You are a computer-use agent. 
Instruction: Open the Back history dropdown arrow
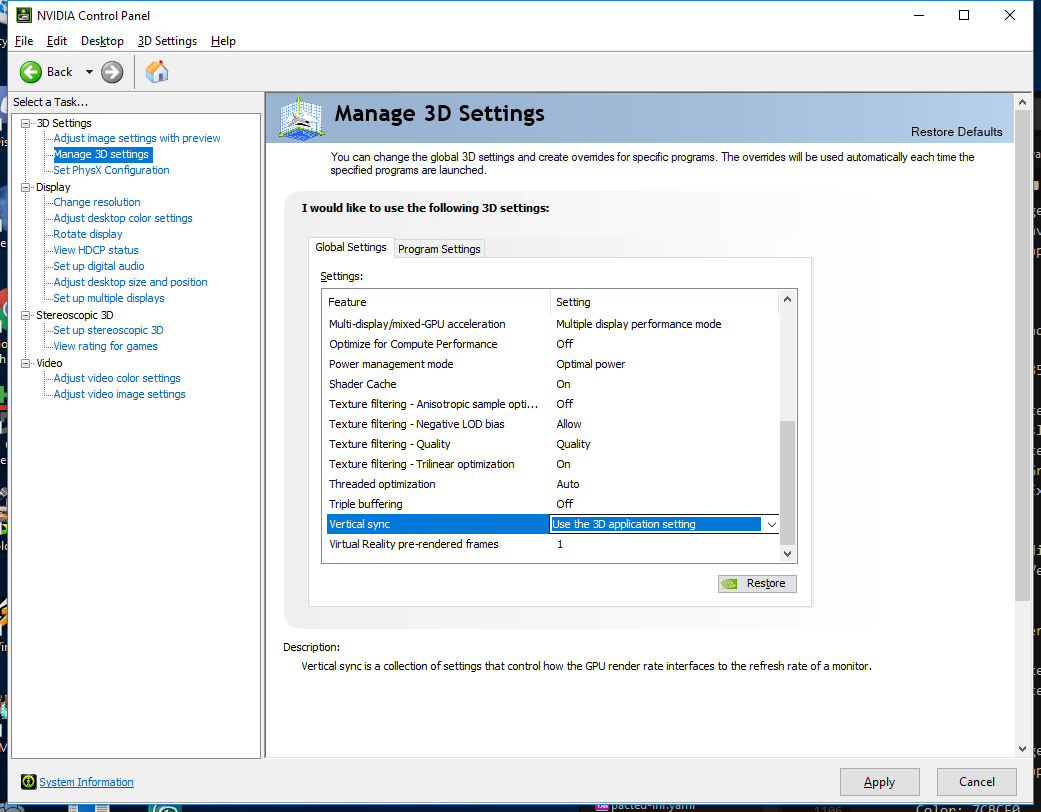pyautogui.click(x=89, y=72)
